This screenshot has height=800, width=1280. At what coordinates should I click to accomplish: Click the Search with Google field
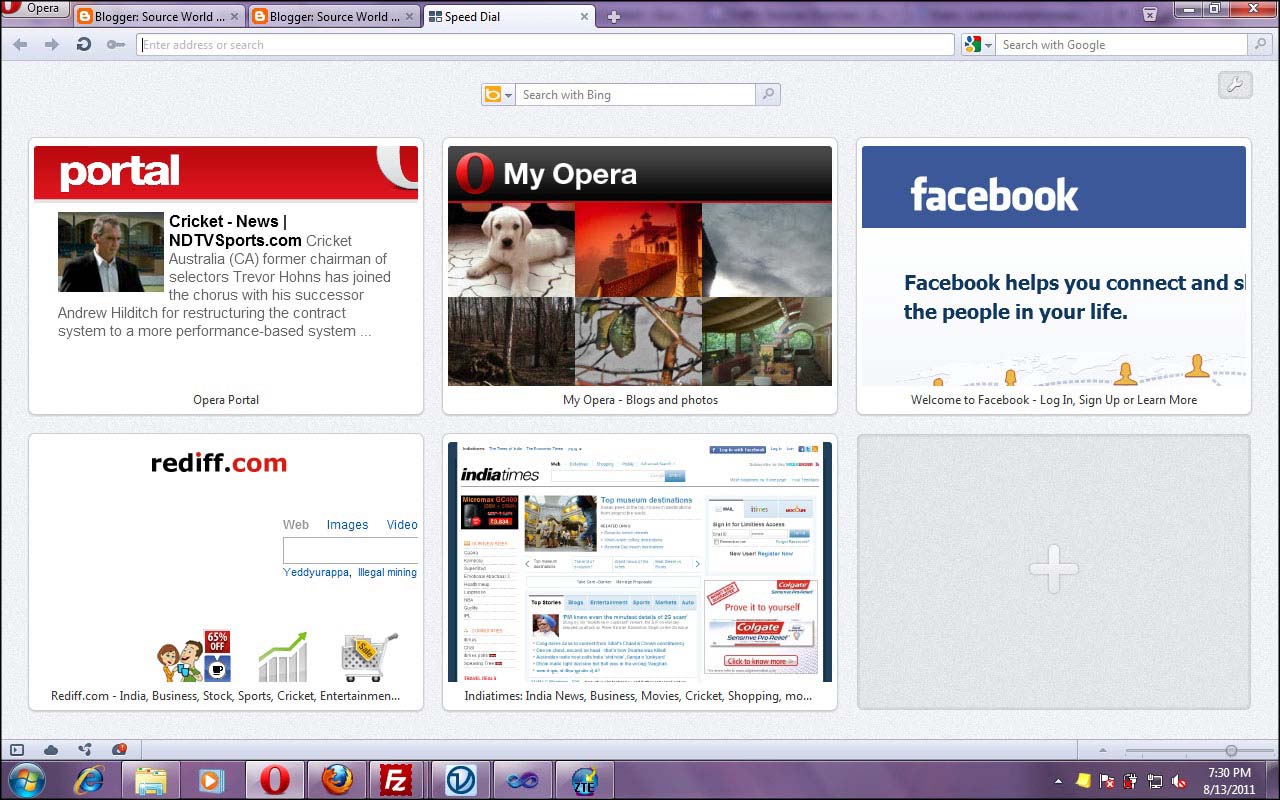click(1122, 45)
